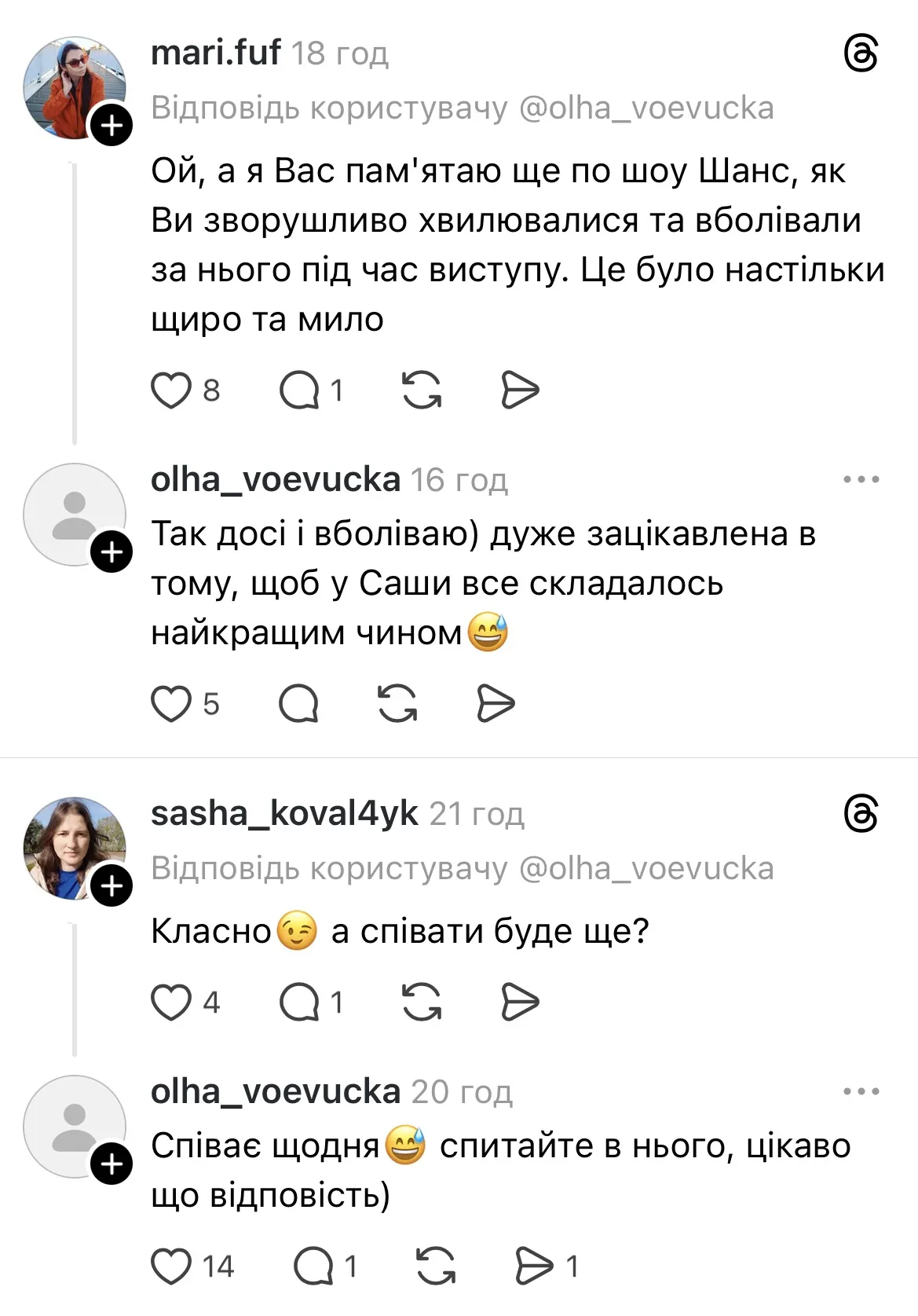Like sasha_koval4yk's comment with heart icon
This screenshot has width=918, height=1316.
pyautogui.click(x=171, y=1002)
